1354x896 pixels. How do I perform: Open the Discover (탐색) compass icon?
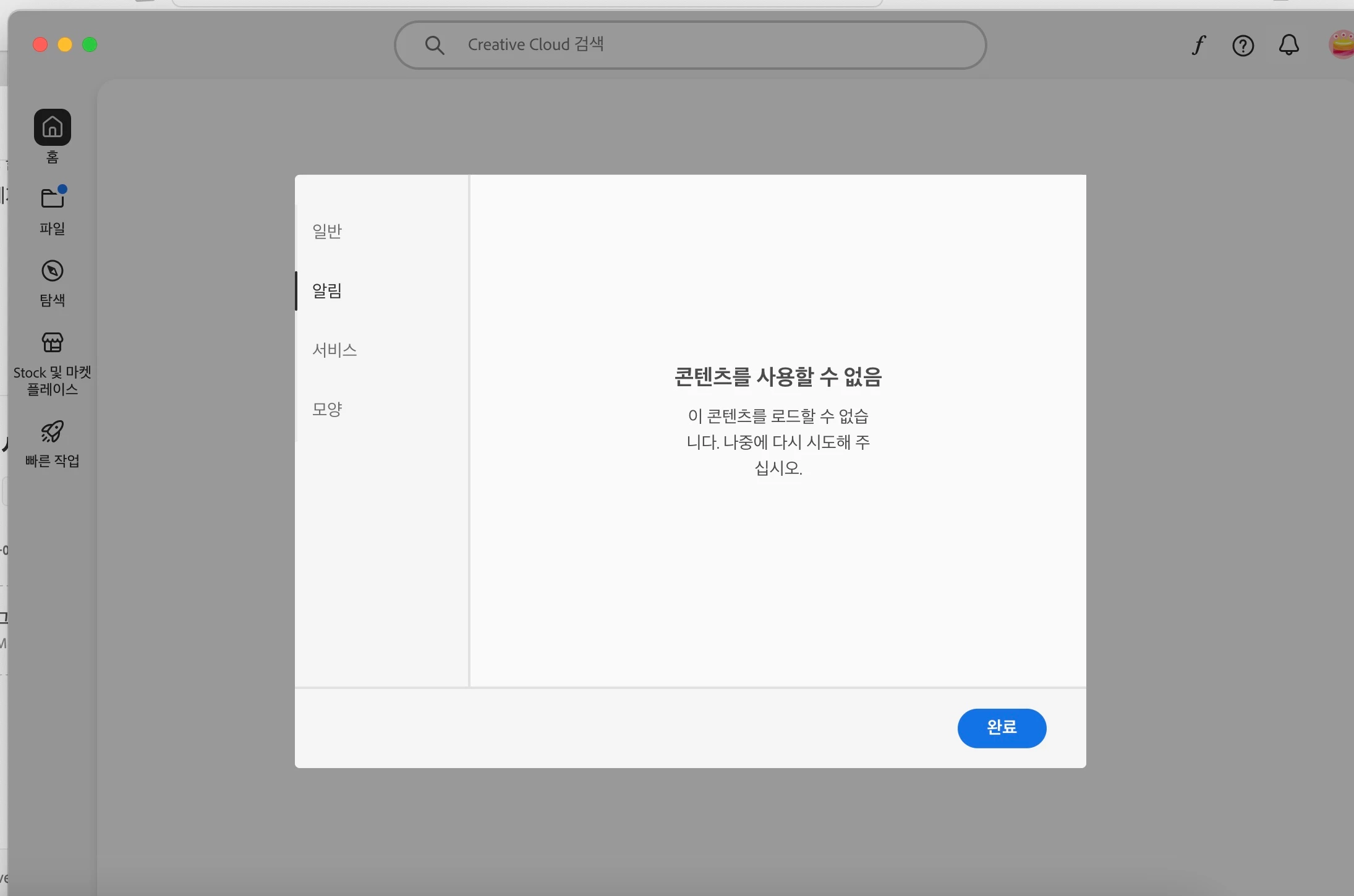[x=53, y=271]
